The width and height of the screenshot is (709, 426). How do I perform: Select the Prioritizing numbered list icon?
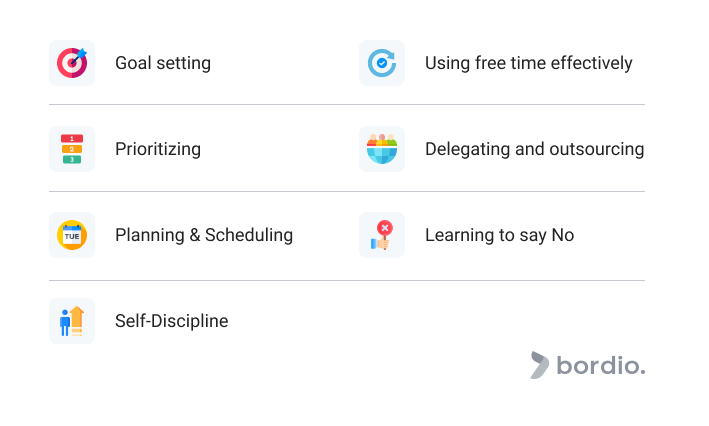click(72, 149)
